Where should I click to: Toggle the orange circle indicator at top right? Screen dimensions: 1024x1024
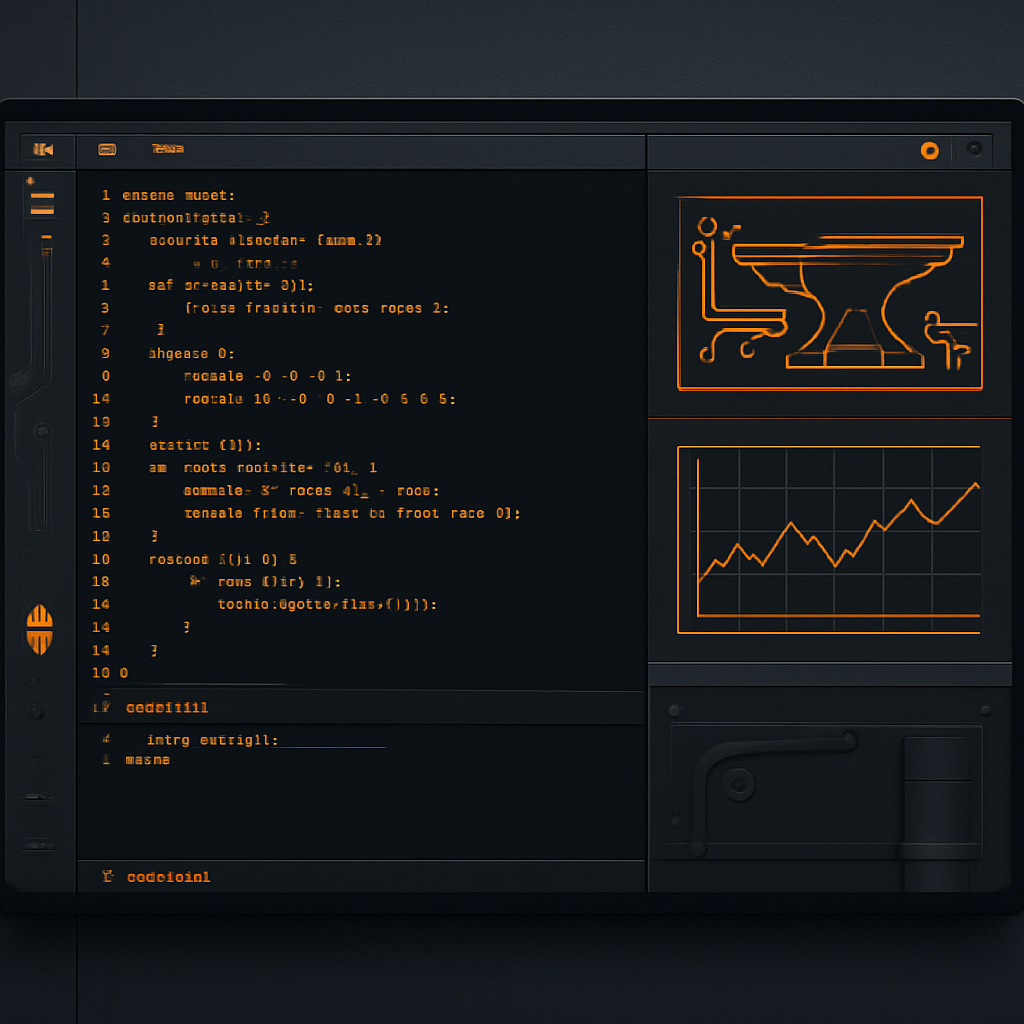click(x=930, y=151)
